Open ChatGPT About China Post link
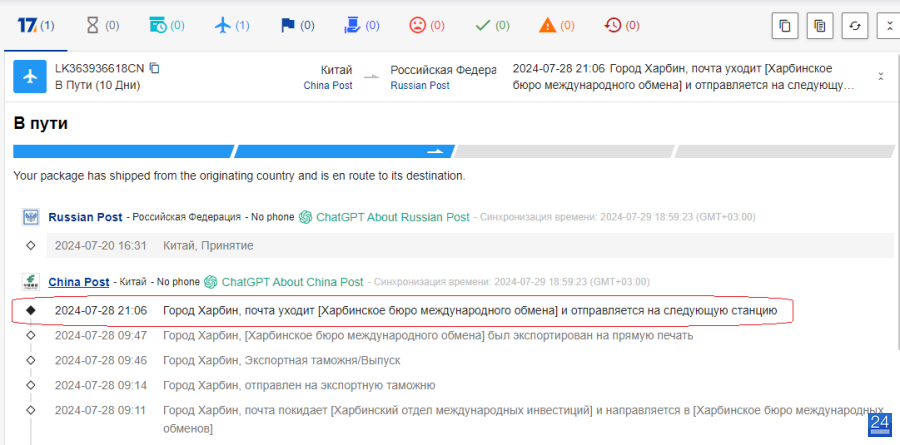Viewport: 900px width, 445px height. pos(284,282)
